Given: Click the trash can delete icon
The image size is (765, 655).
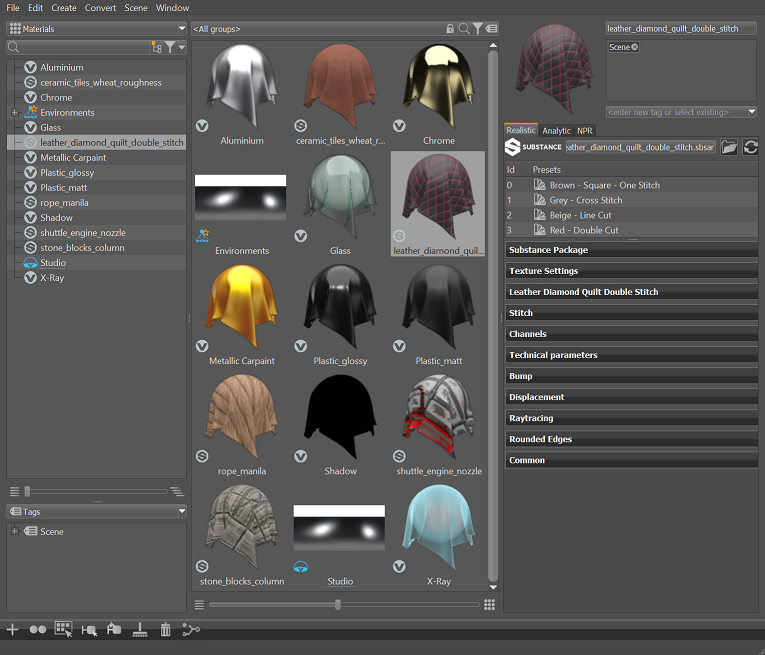Looking at the screenshot, I should 165,630.
